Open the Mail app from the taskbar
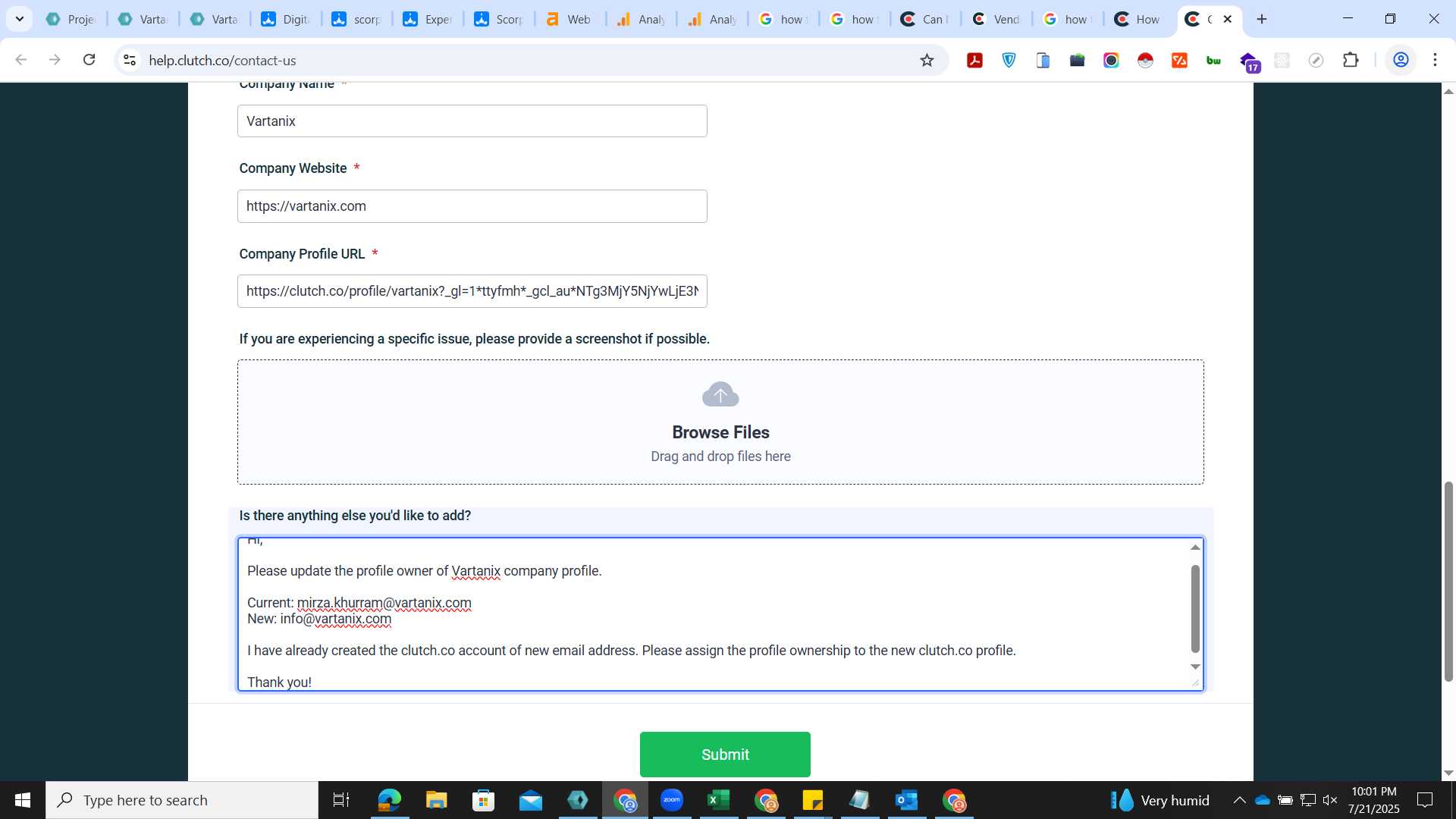The image size is (1456, 819). (530, 800)
